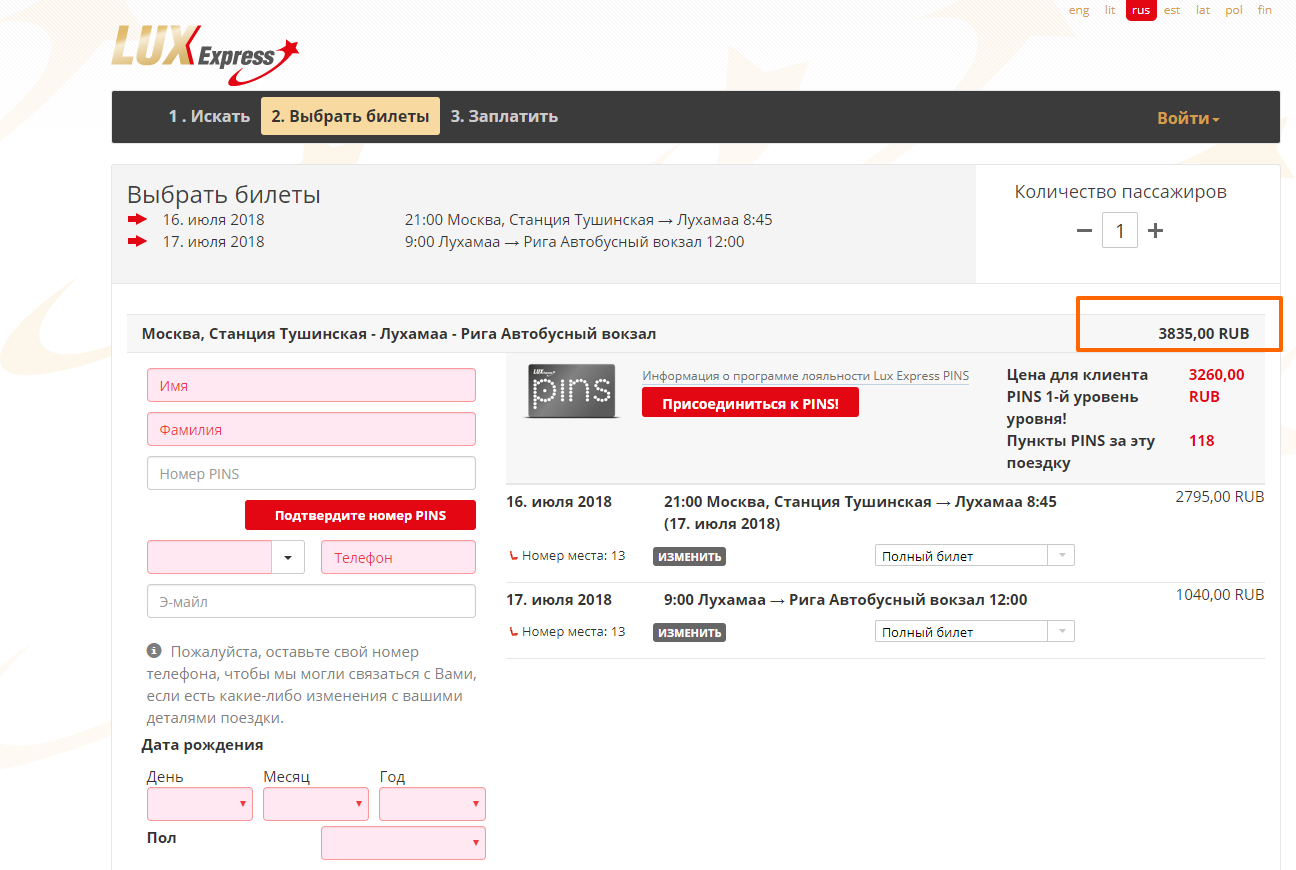Click the PINS points value 118
The height and width of the screenshot is (870, 1296).
1201,441
